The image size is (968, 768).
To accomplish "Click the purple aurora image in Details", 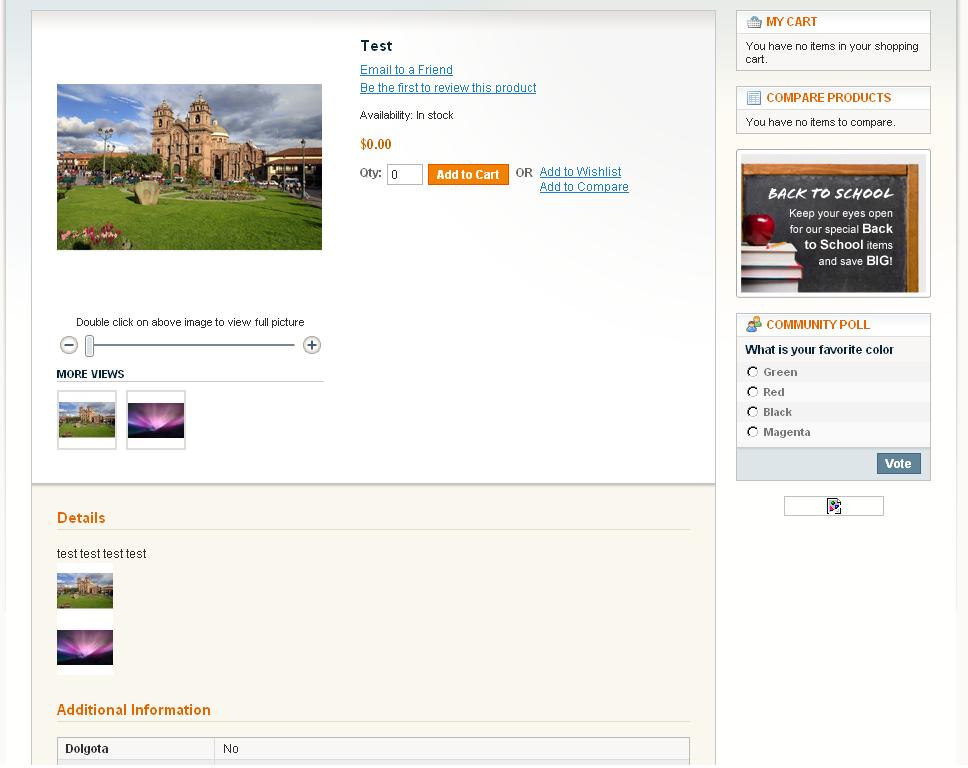I will (x=85, y=648).
